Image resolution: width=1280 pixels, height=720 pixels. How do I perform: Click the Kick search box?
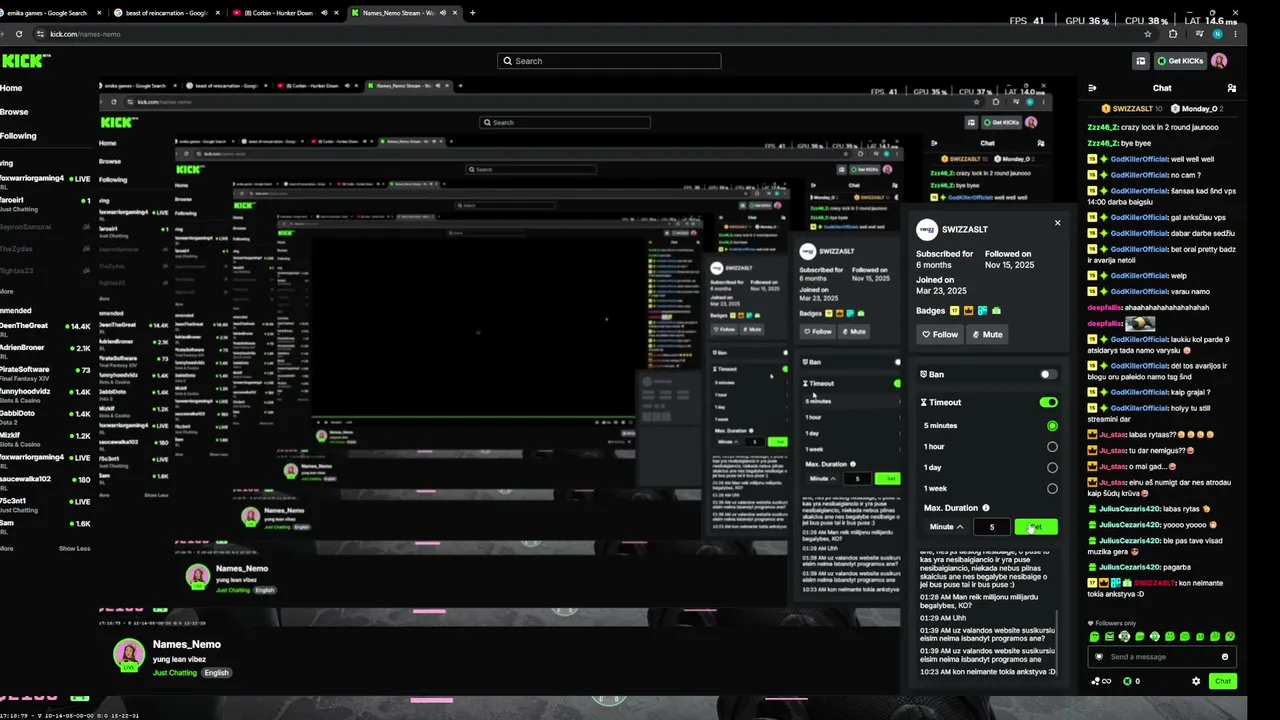[609, 61]
